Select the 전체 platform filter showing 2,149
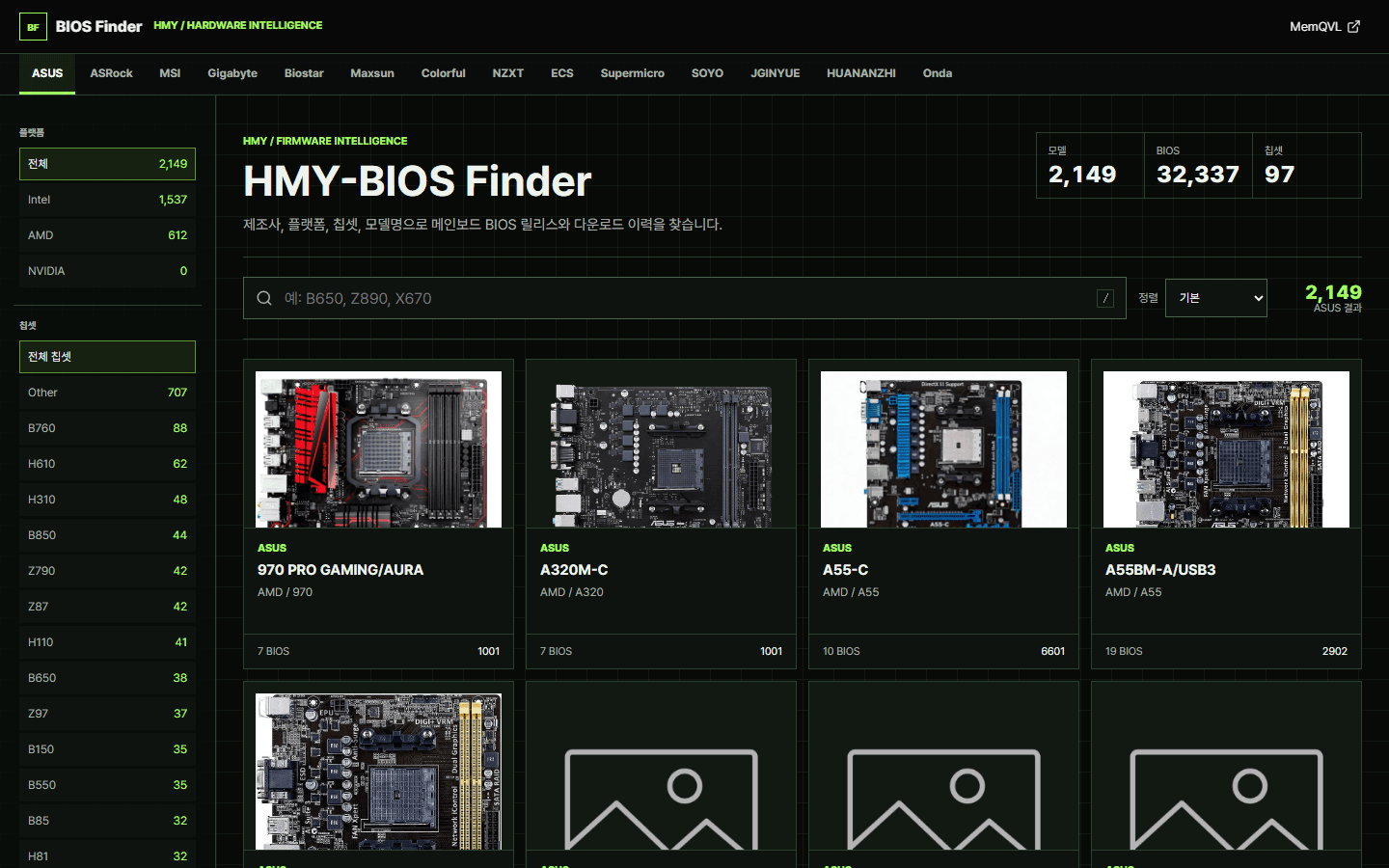 tap(107, 164)
